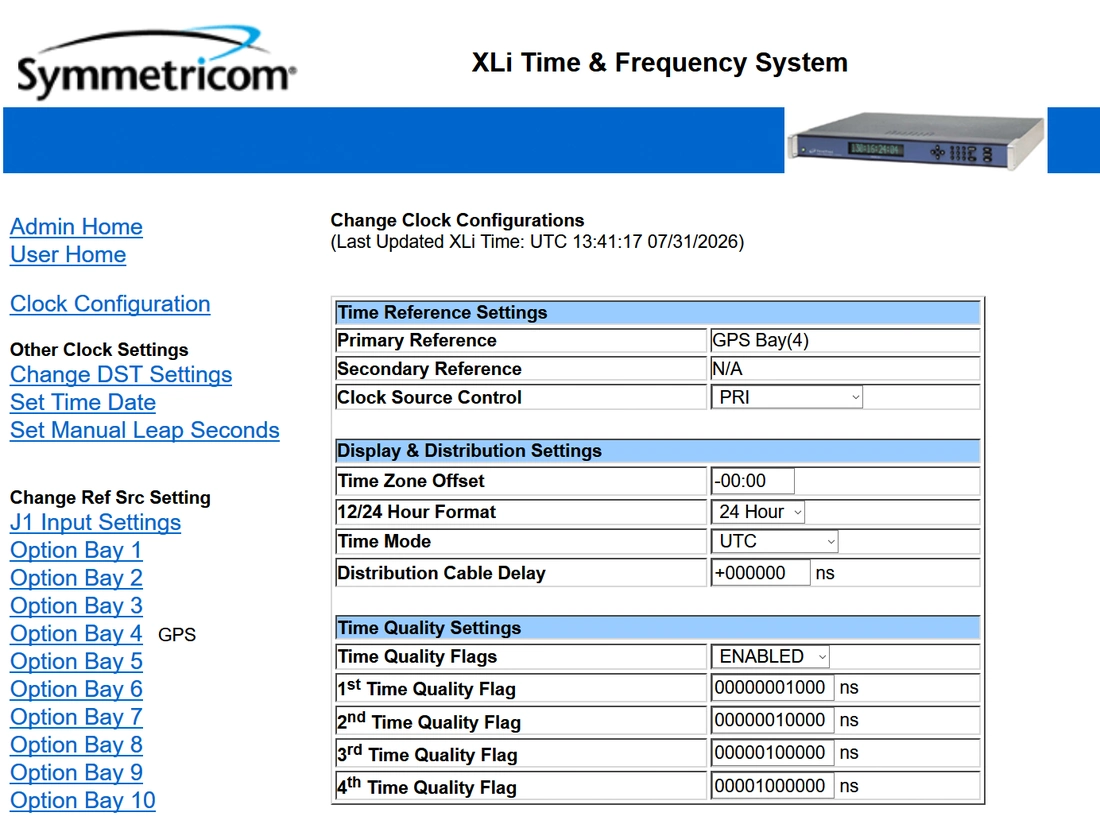Click the Last Updated XLi Time text
1100x824 pixels.
coord(537,242)
